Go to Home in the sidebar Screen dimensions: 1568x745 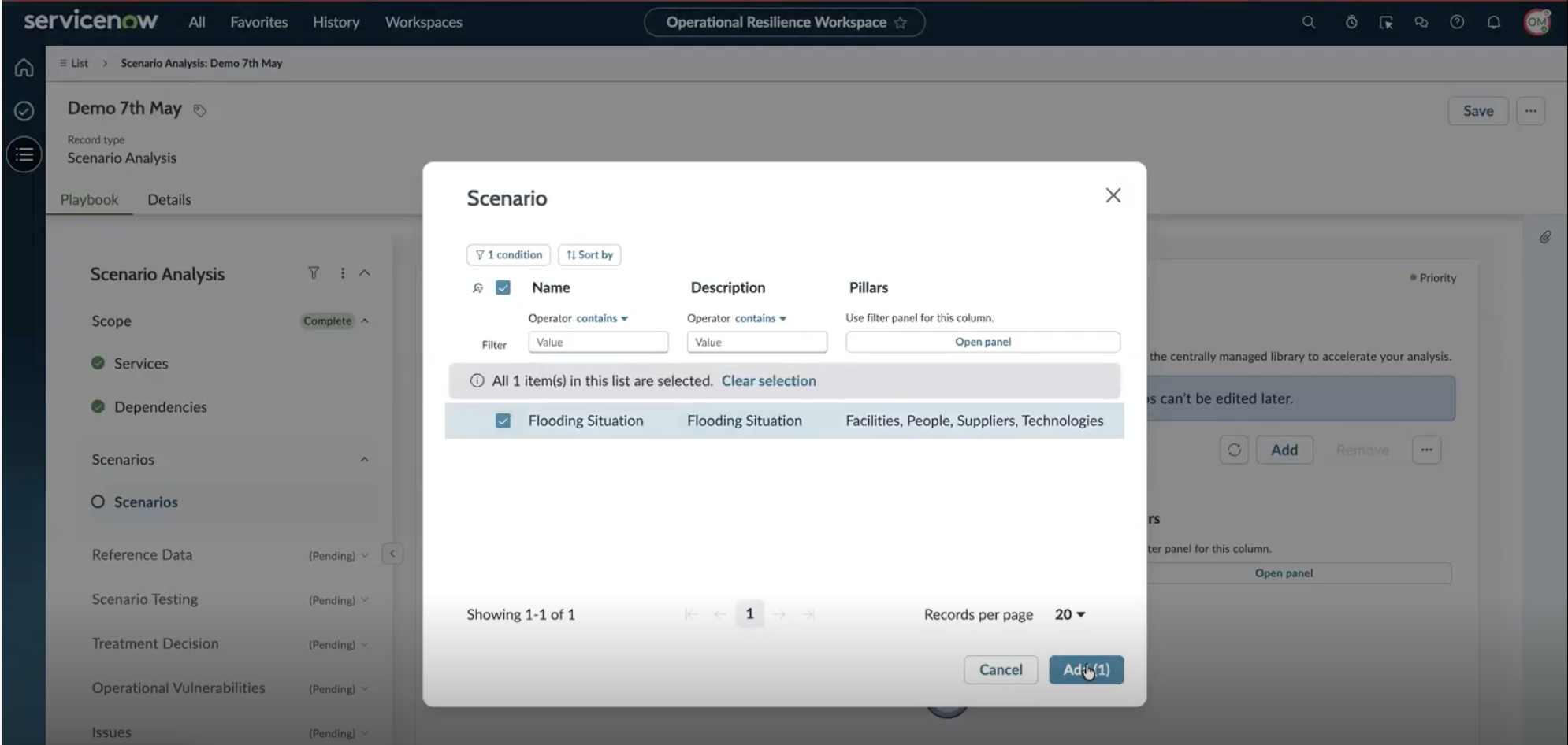(x=24, y=68)
